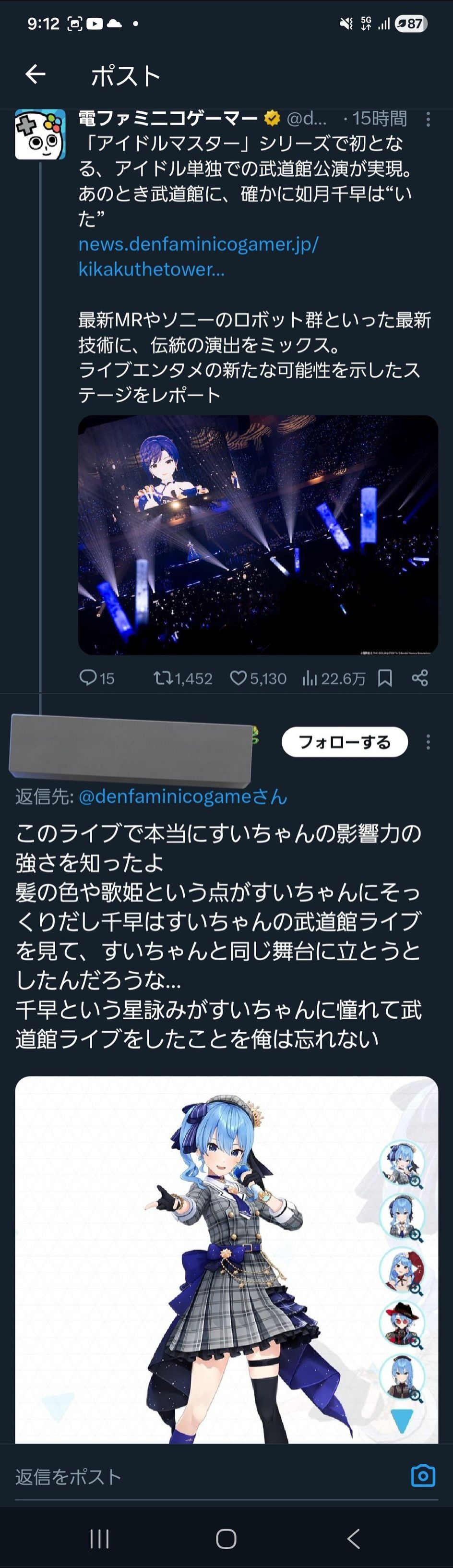Open the reply icon showing 15 comments
The height and width of the screenshot is (1568, 453).
88,677
